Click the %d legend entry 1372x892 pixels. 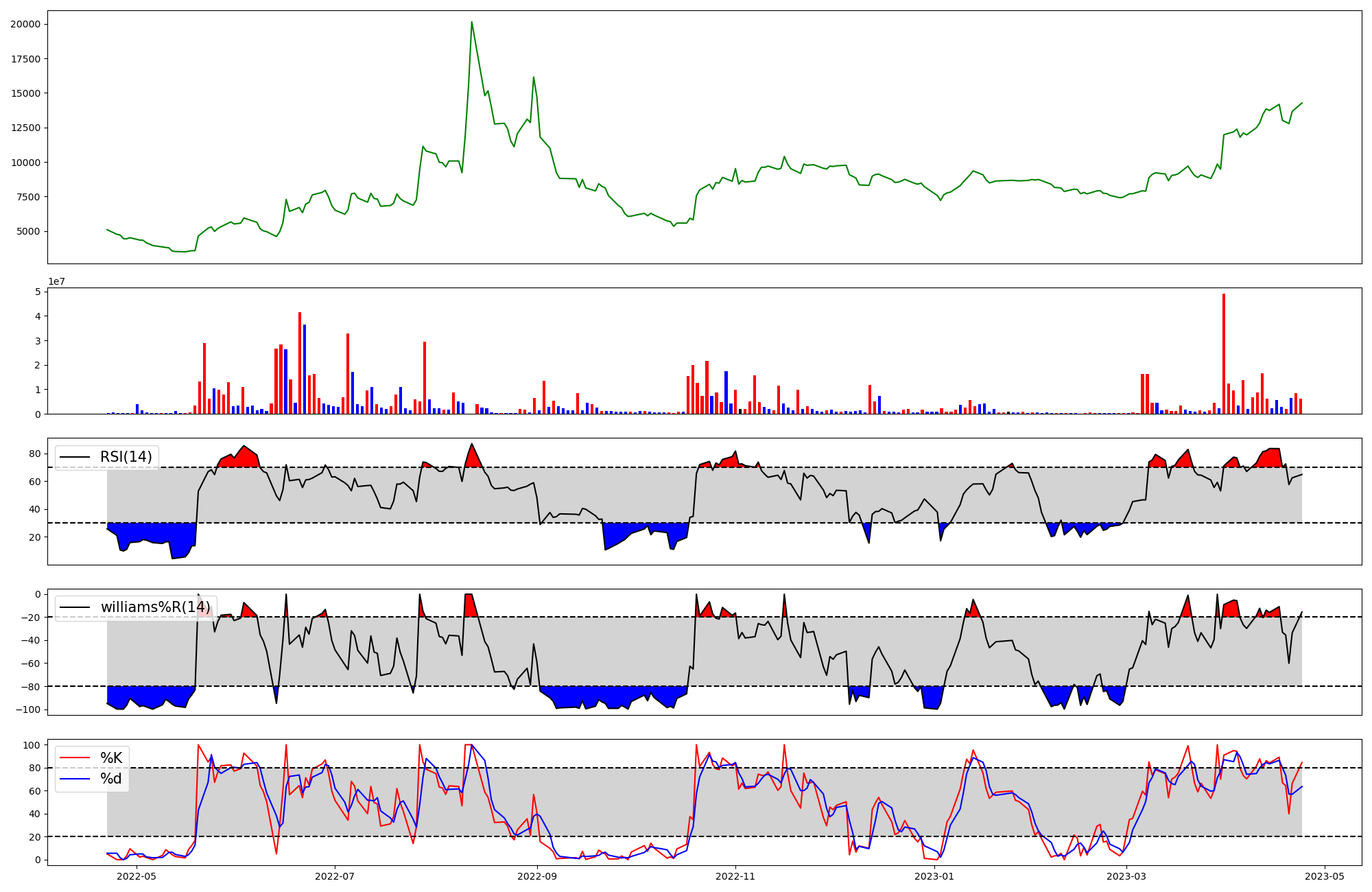(111, 778)
